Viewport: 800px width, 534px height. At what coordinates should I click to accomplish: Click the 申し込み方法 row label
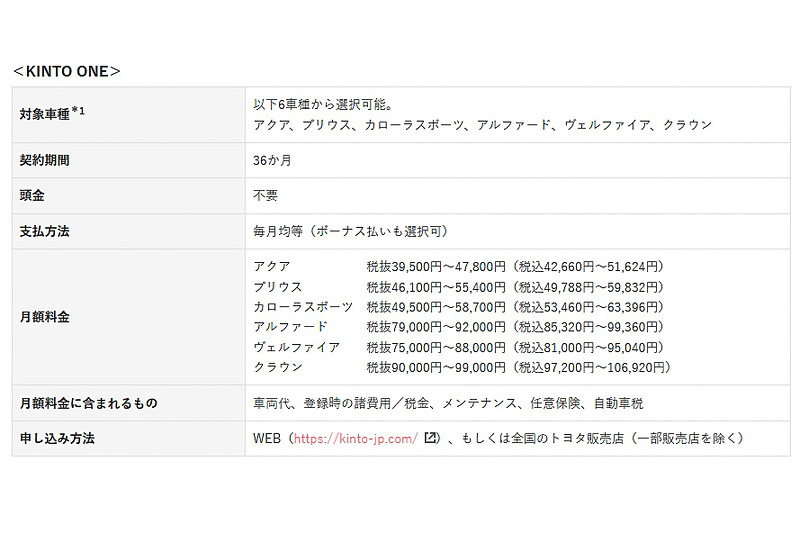point(57,438)
